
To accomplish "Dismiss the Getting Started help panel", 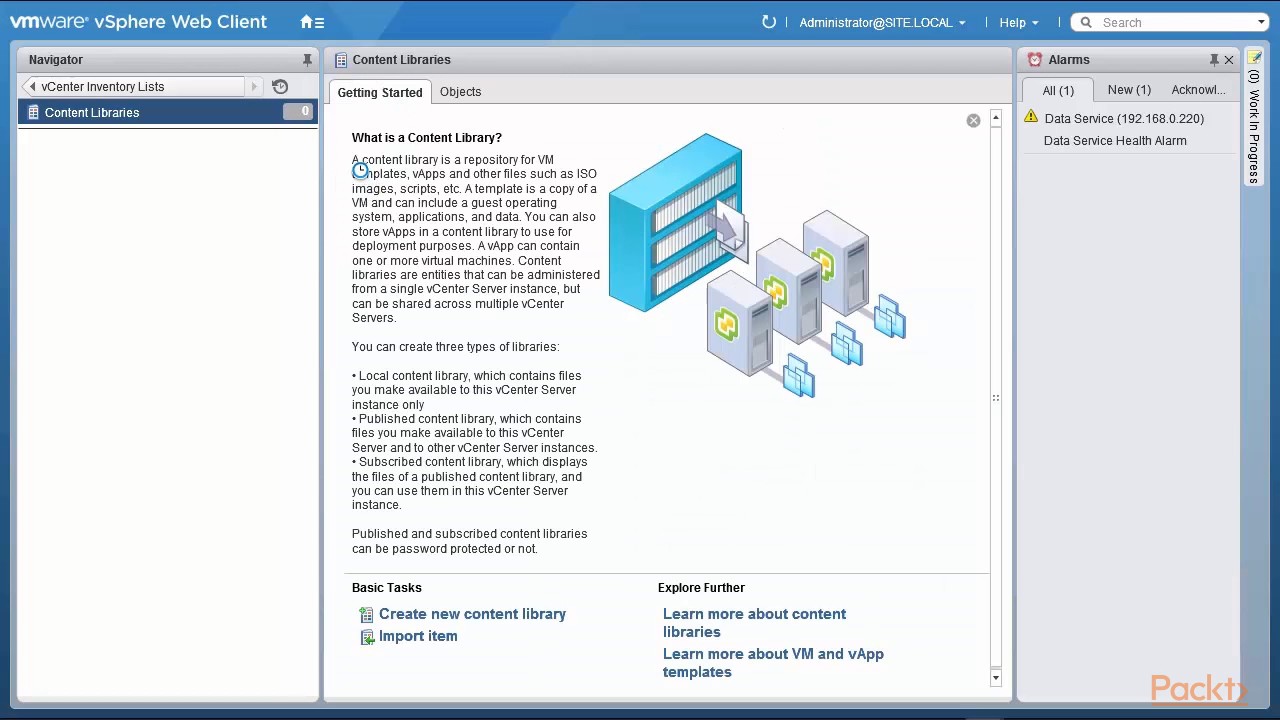I will (x=973, y=121).
